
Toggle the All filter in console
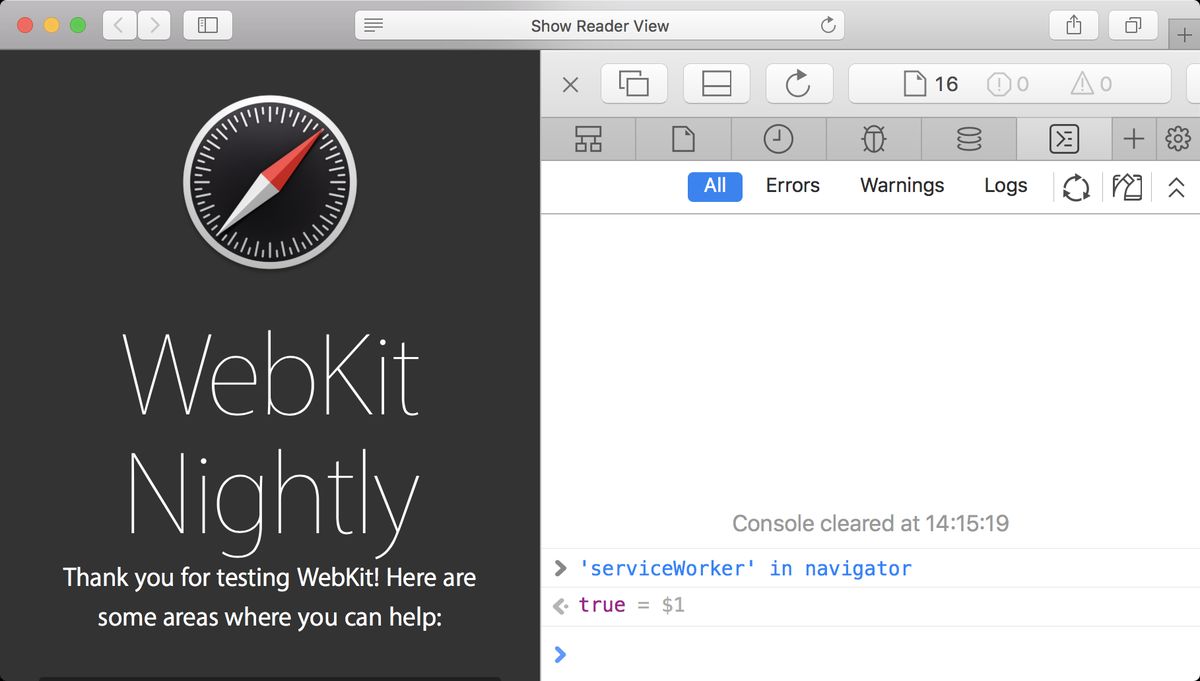coord(714,186)
